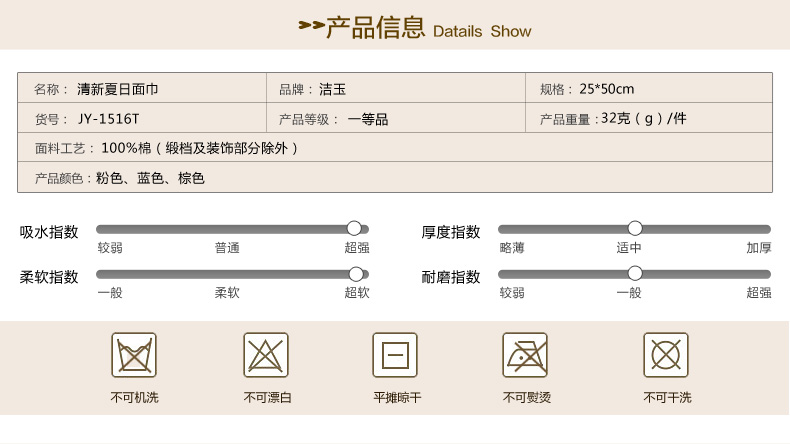Viewport: 790px width, 444px height.
Task: Click 较弱 under the 耐磨指数 slider
Action: point(512,293)
